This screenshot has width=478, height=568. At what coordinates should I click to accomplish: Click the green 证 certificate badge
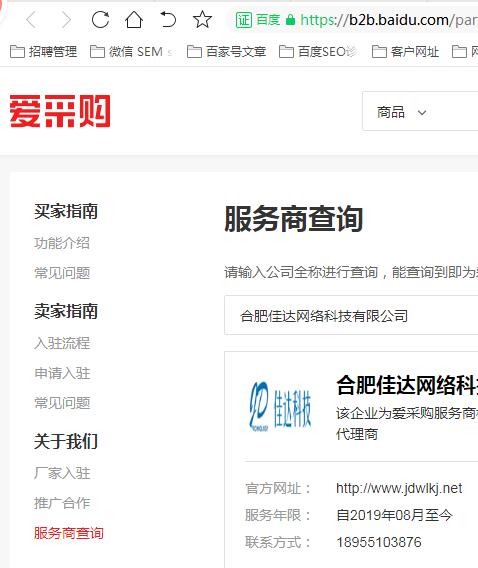coord(244,20)
